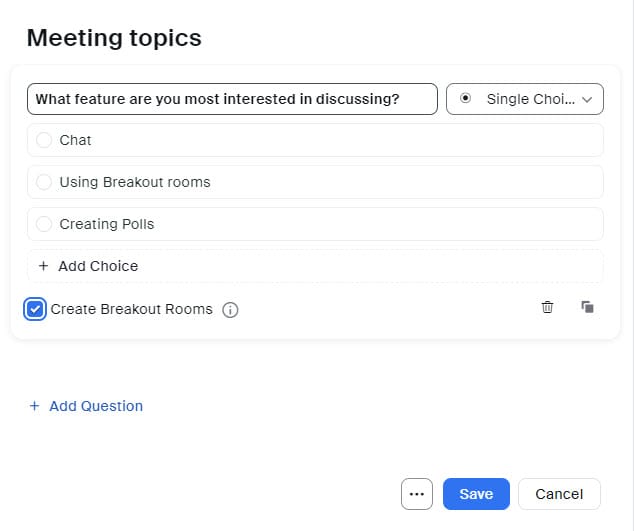Edit the Using Breakout rooms choice text

(300, 182)
